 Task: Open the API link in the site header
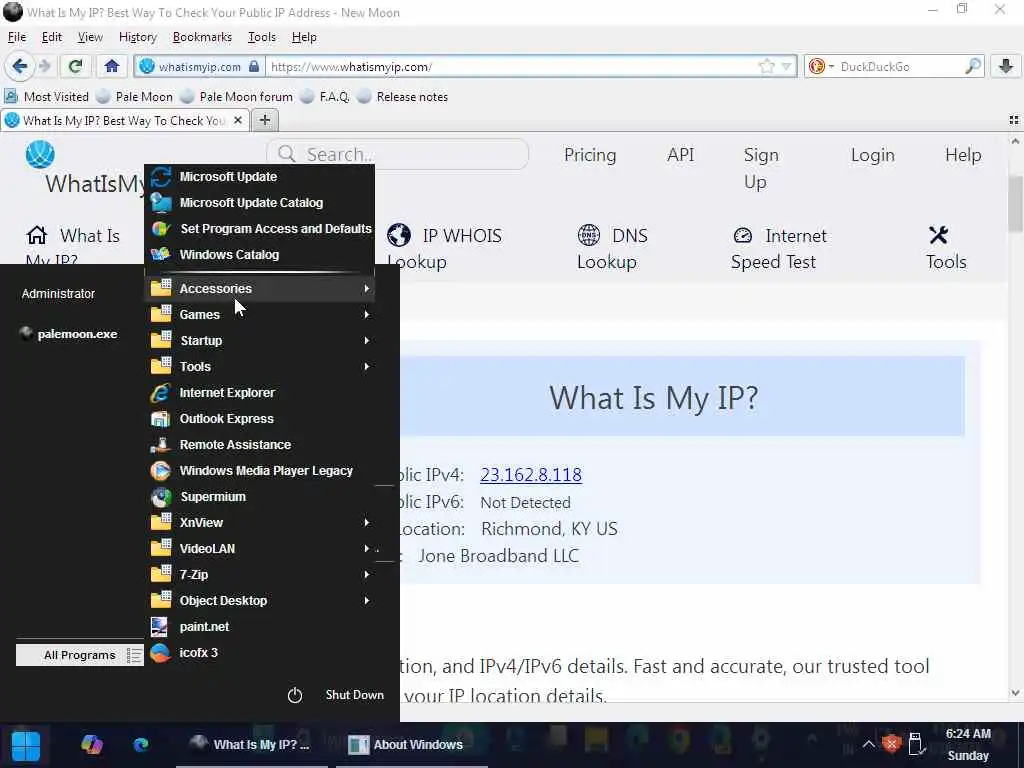680,155
